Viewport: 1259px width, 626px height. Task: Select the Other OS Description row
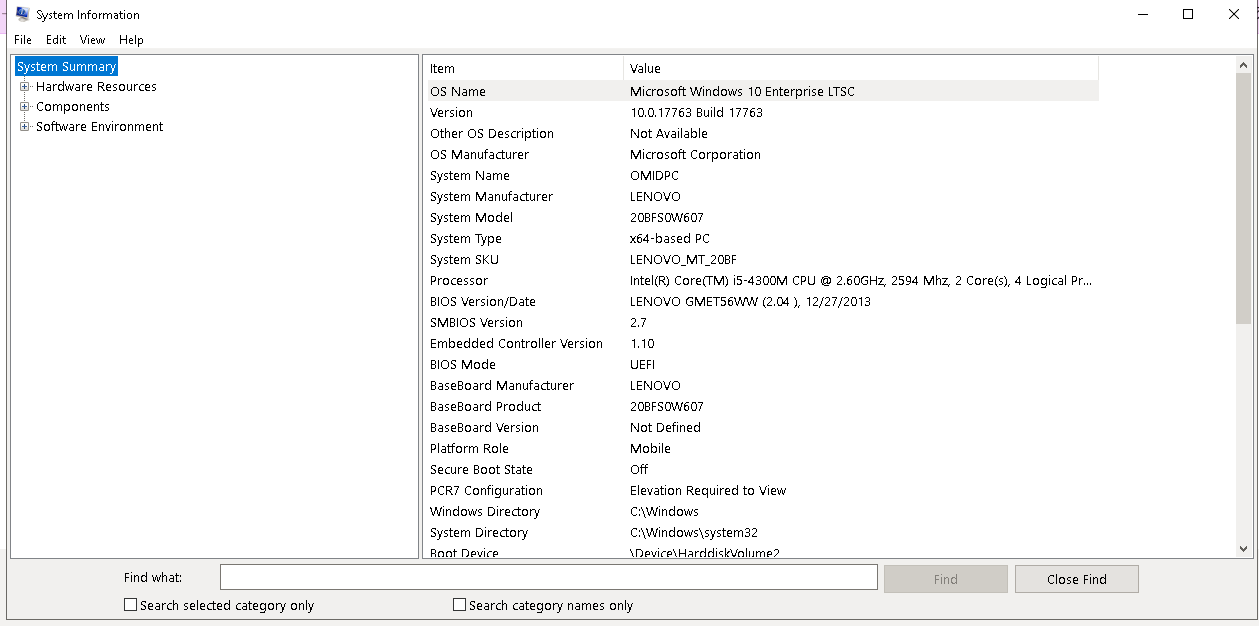click(x=761, y=134)
